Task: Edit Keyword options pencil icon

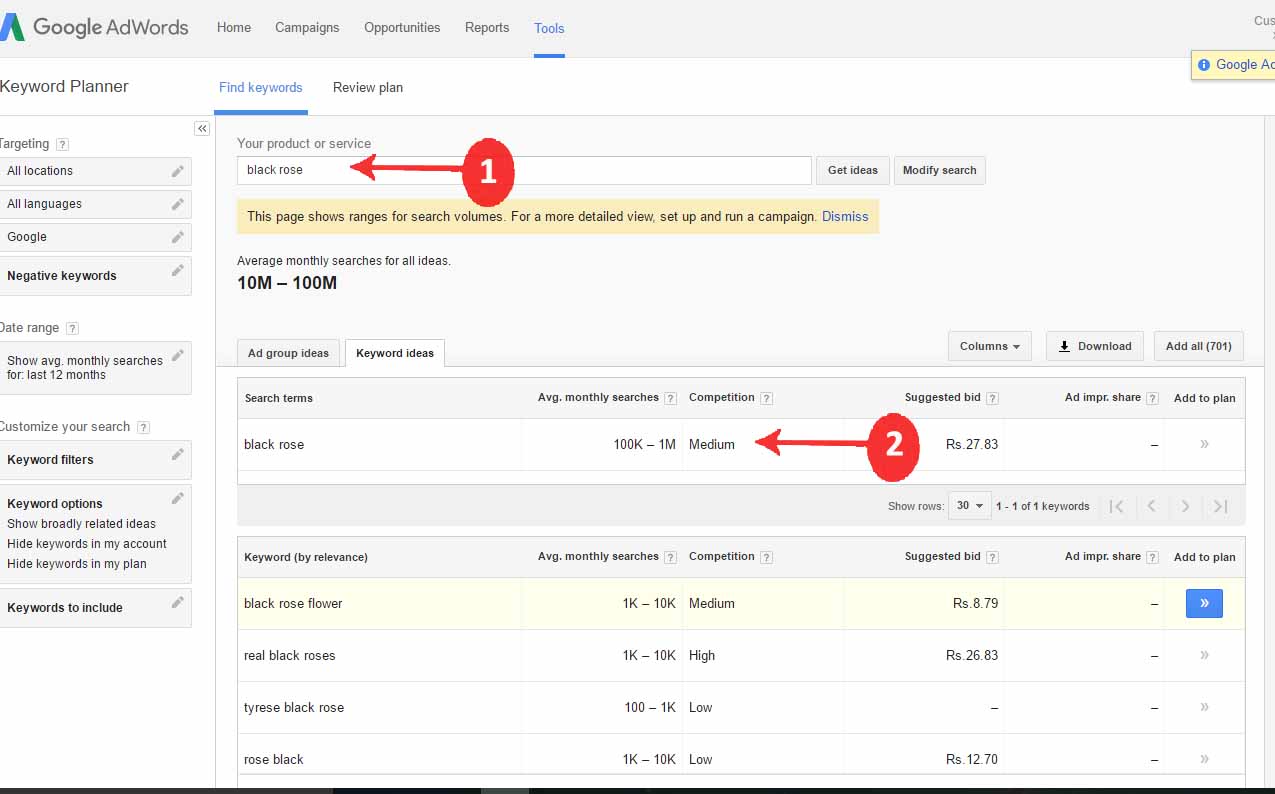Action: (177, 498)
